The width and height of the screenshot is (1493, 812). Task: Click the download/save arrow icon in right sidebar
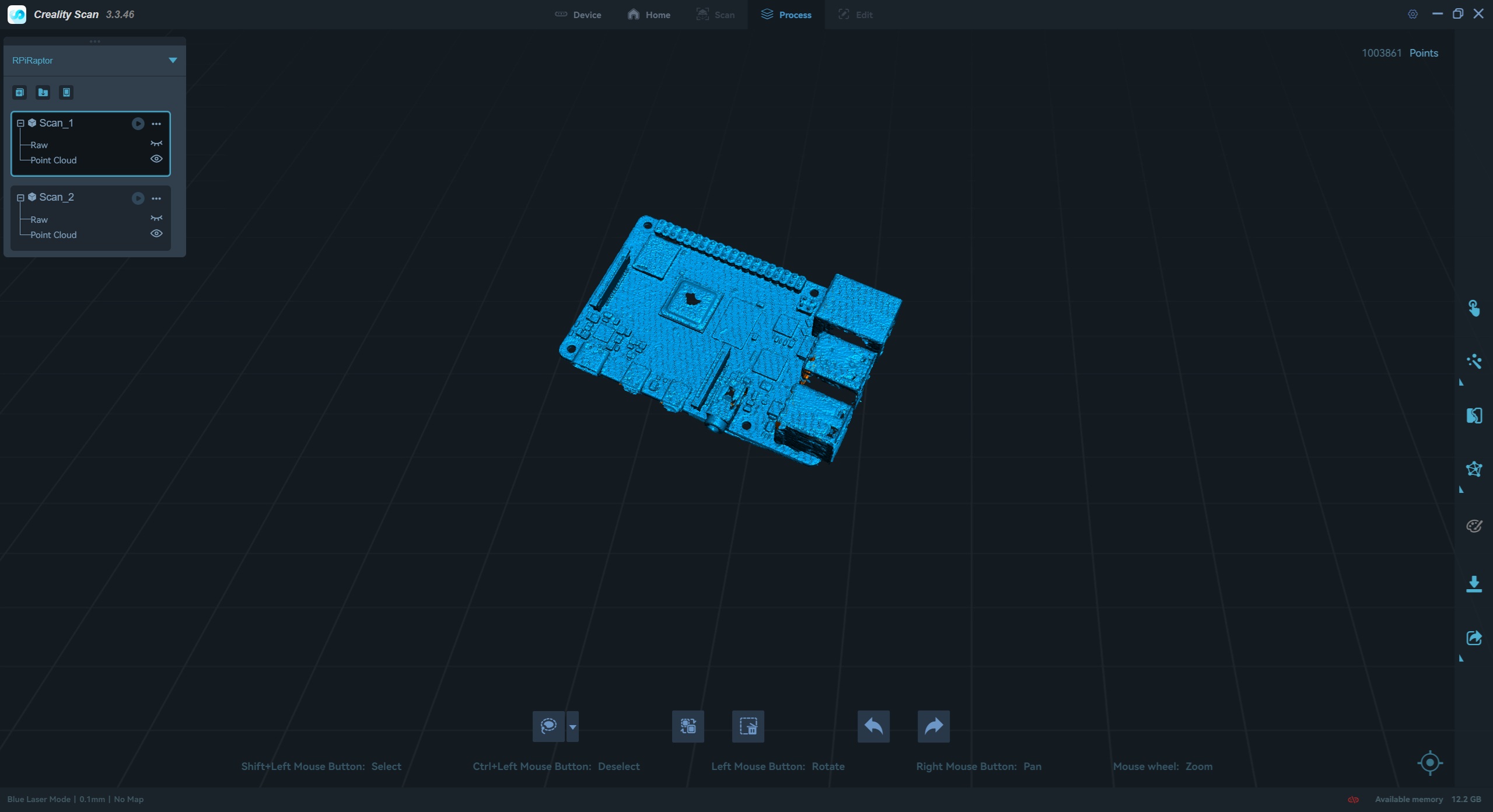1474,584
